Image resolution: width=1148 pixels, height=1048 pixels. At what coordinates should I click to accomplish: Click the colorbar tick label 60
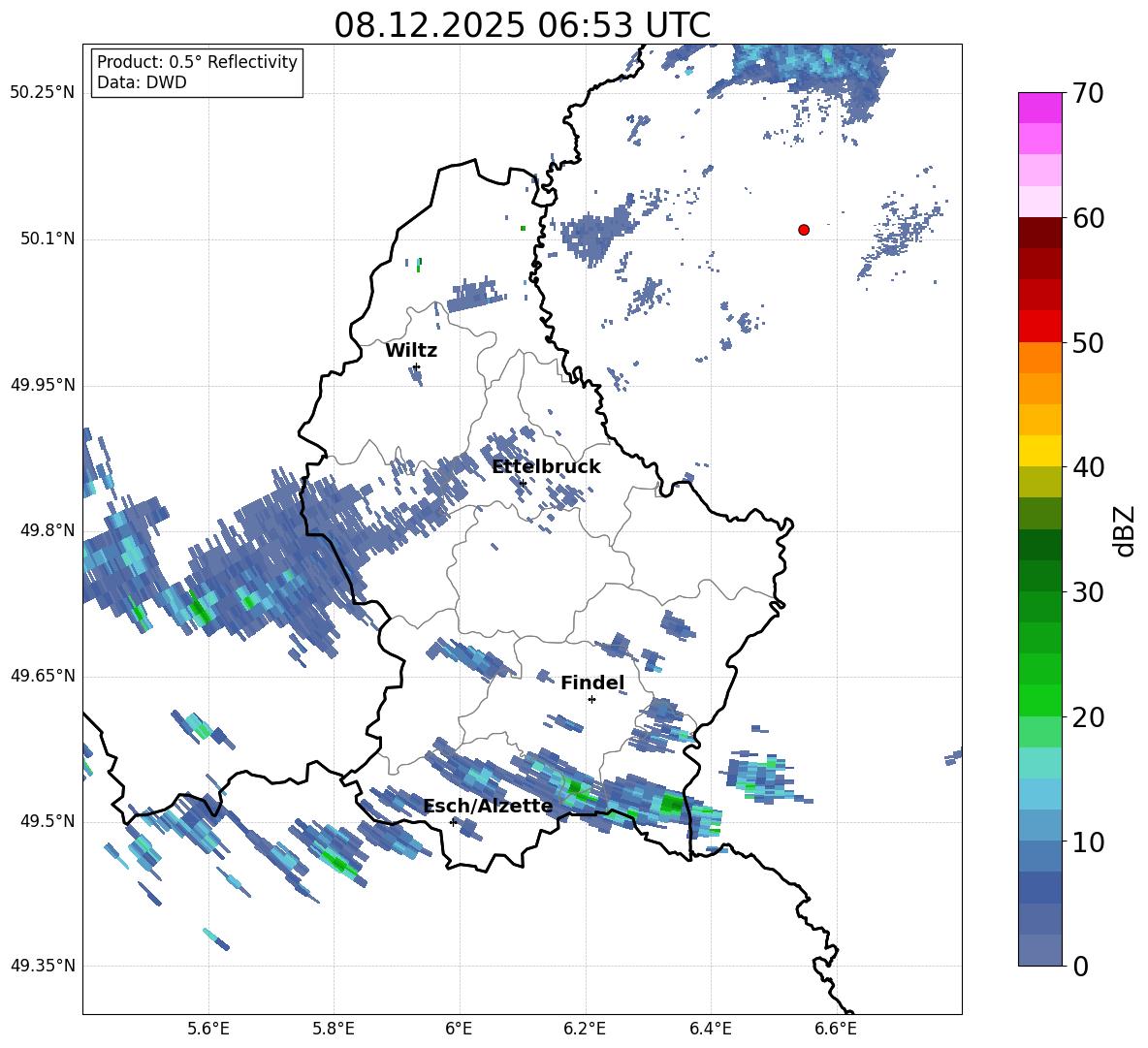coord(1089,218)
